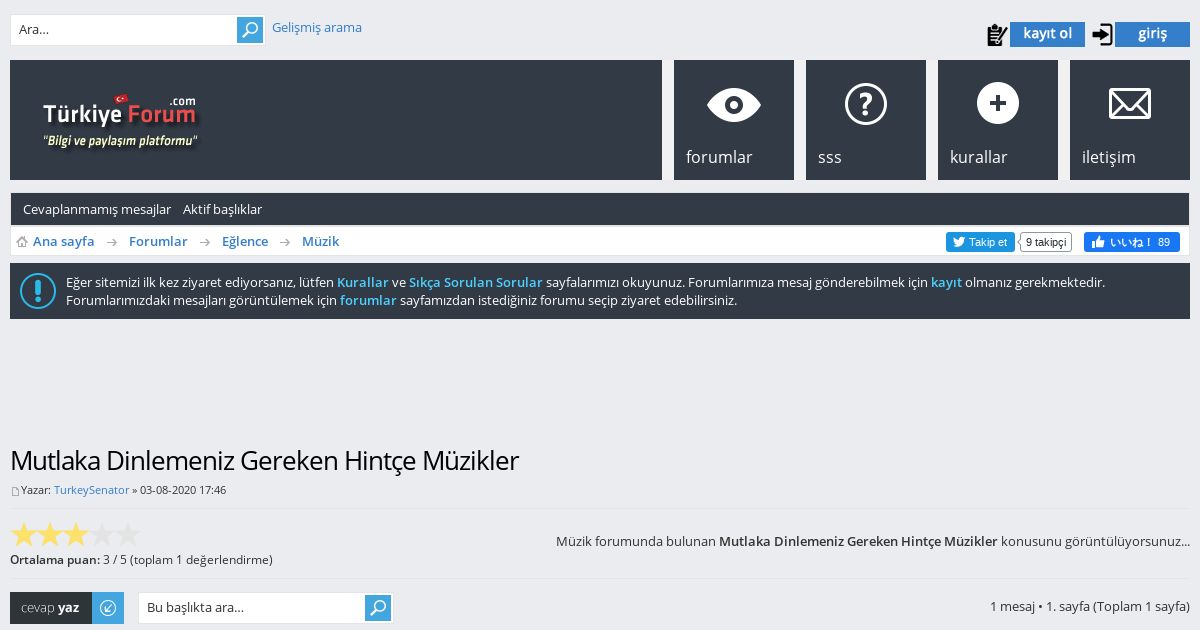Viewport: 1200px width, 630px height.
Task: Click the top Ara... search field
Action: click(124, 30)
